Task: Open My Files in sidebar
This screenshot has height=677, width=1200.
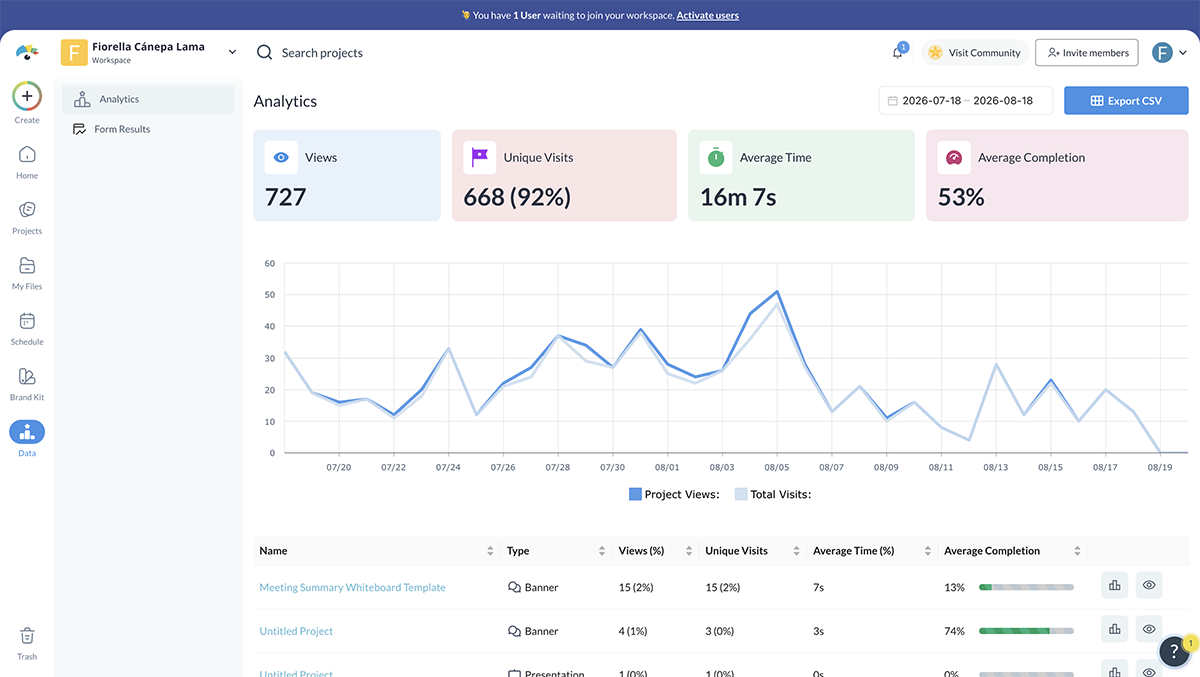Action: click(x=27, y=272)
